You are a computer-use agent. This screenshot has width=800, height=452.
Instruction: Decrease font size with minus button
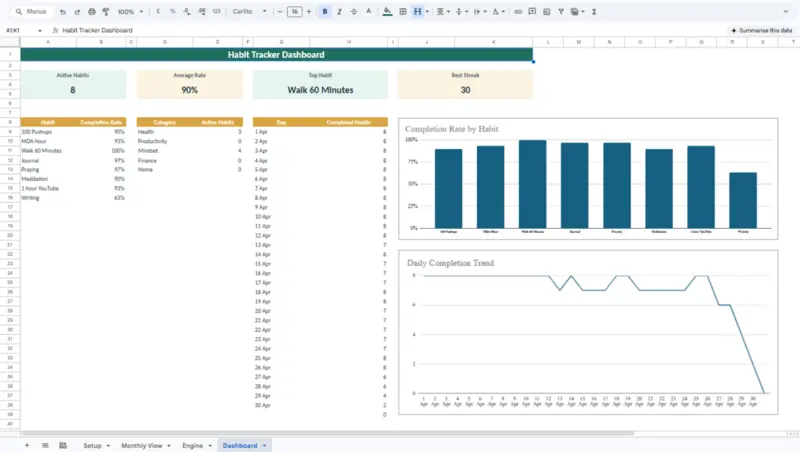(280, 12)
